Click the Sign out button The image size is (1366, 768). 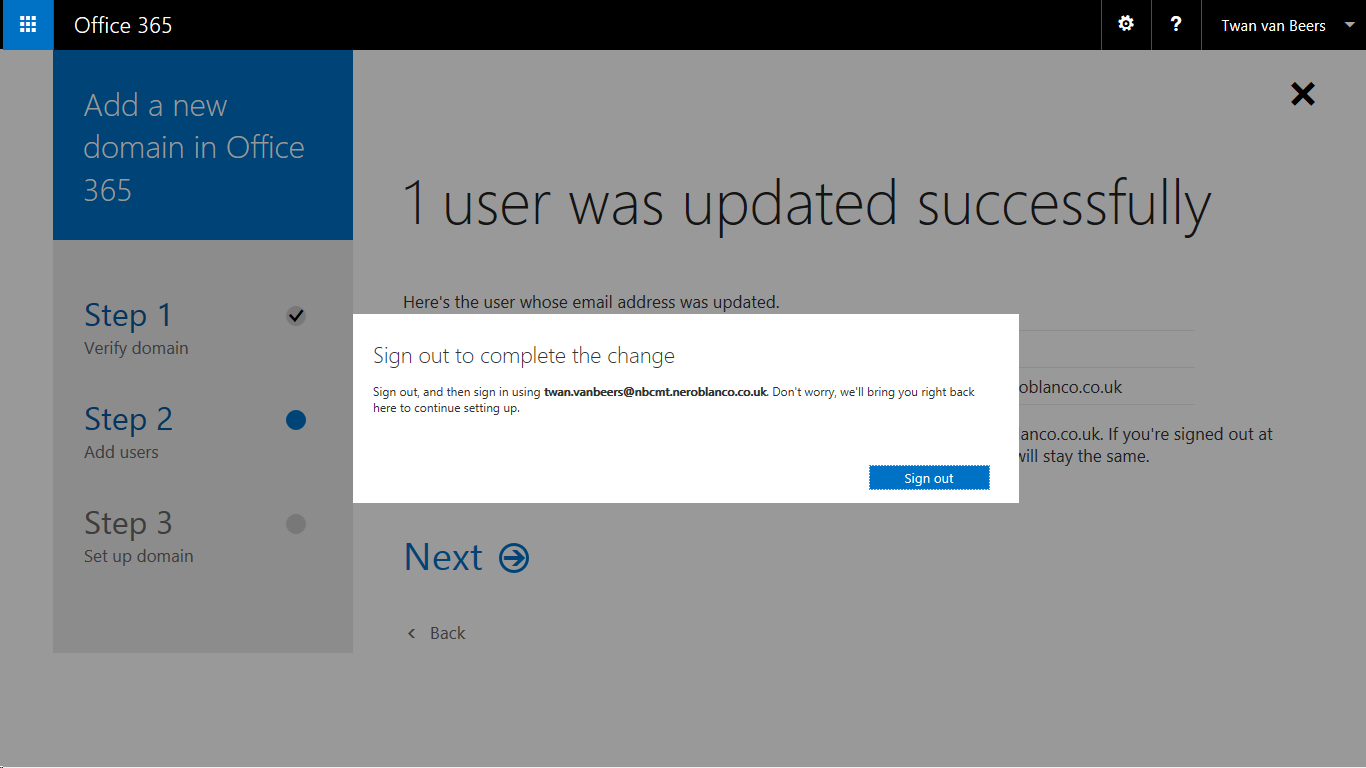pos(929,478)
